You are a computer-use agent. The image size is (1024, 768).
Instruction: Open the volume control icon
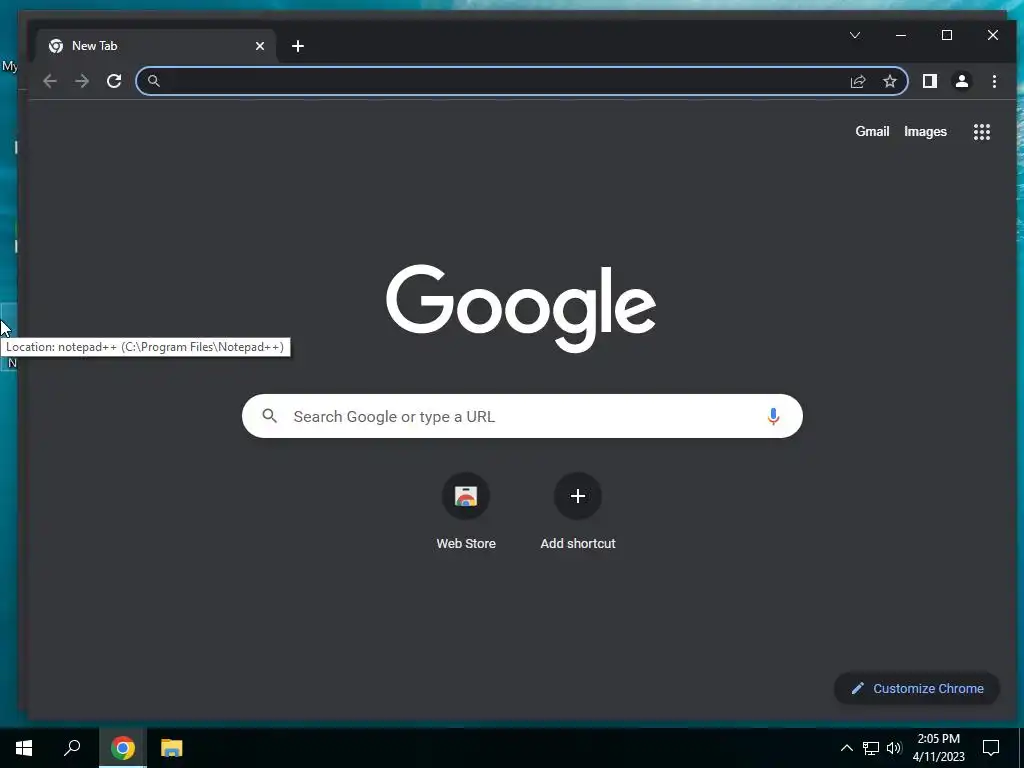[x=894, y=748]
